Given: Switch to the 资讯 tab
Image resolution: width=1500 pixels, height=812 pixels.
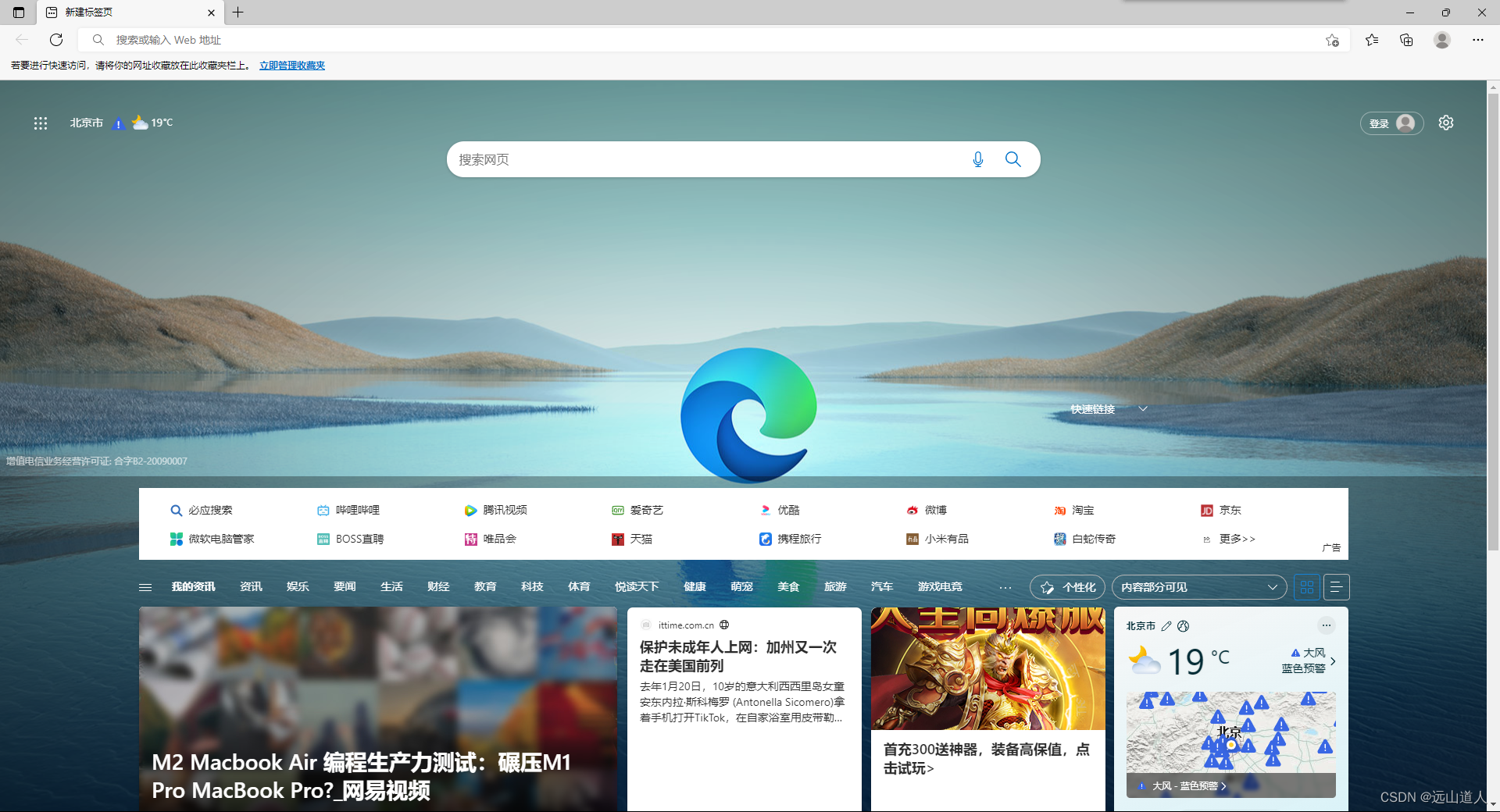Looking at the screenshot, I should pyautogui.click(x=251, y=587).
